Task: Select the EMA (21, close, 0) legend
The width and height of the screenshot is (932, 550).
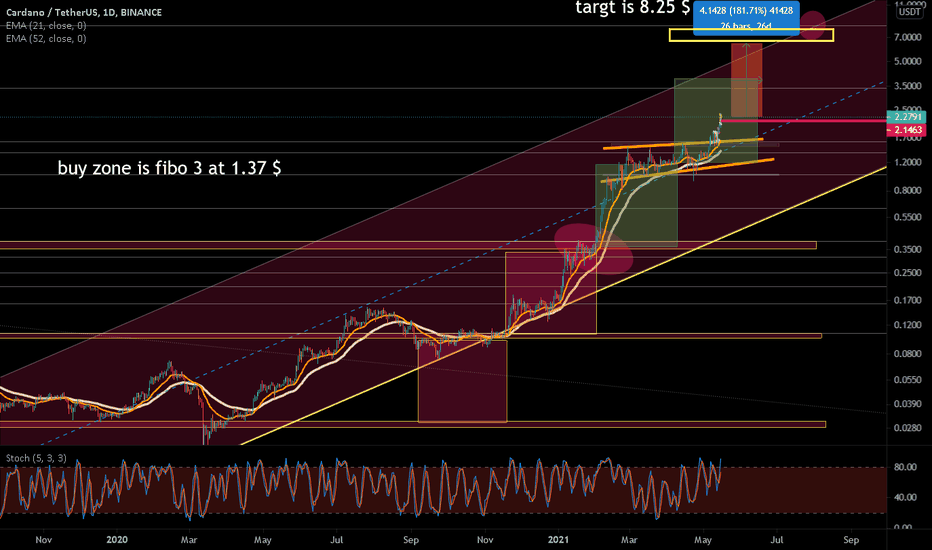Action: coord(46,26)
